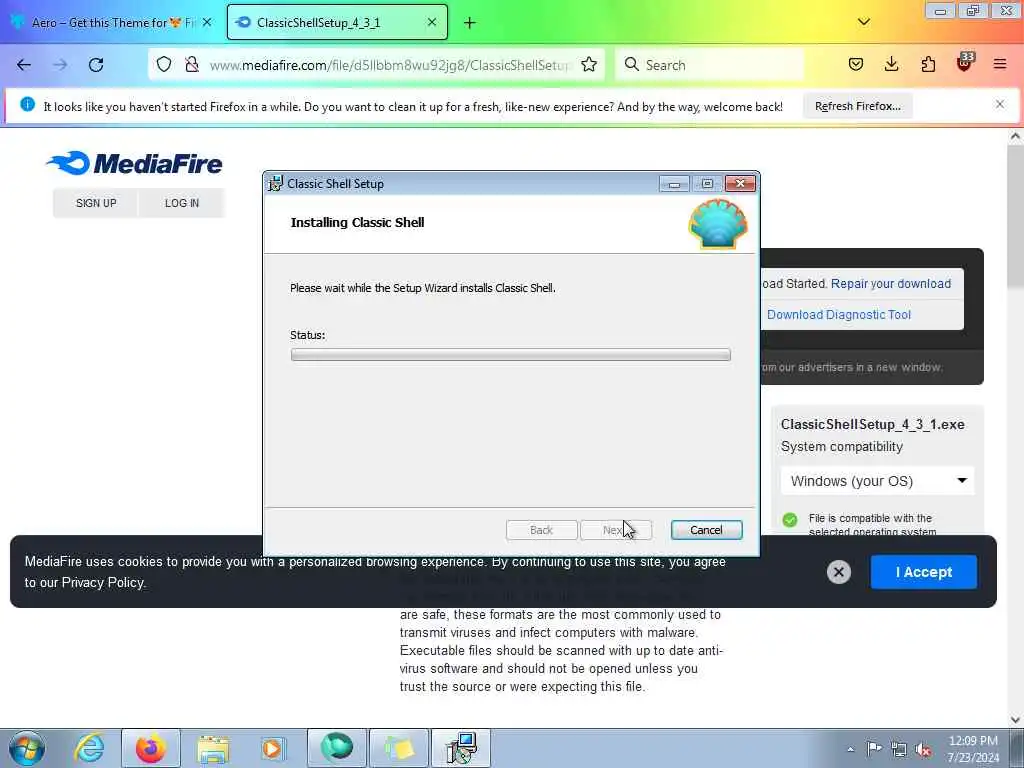The image size is (1024, 768).
Task: Dismiss the cookie banner with X icon
Action: 839,572
